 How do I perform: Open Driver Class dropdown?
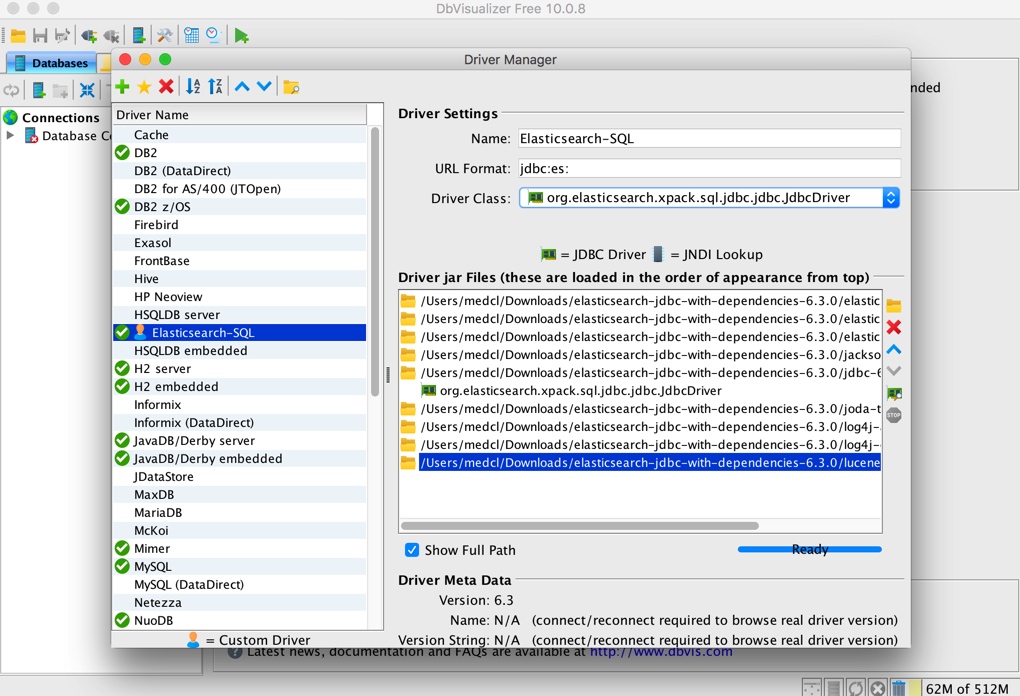tap(891, 198)
